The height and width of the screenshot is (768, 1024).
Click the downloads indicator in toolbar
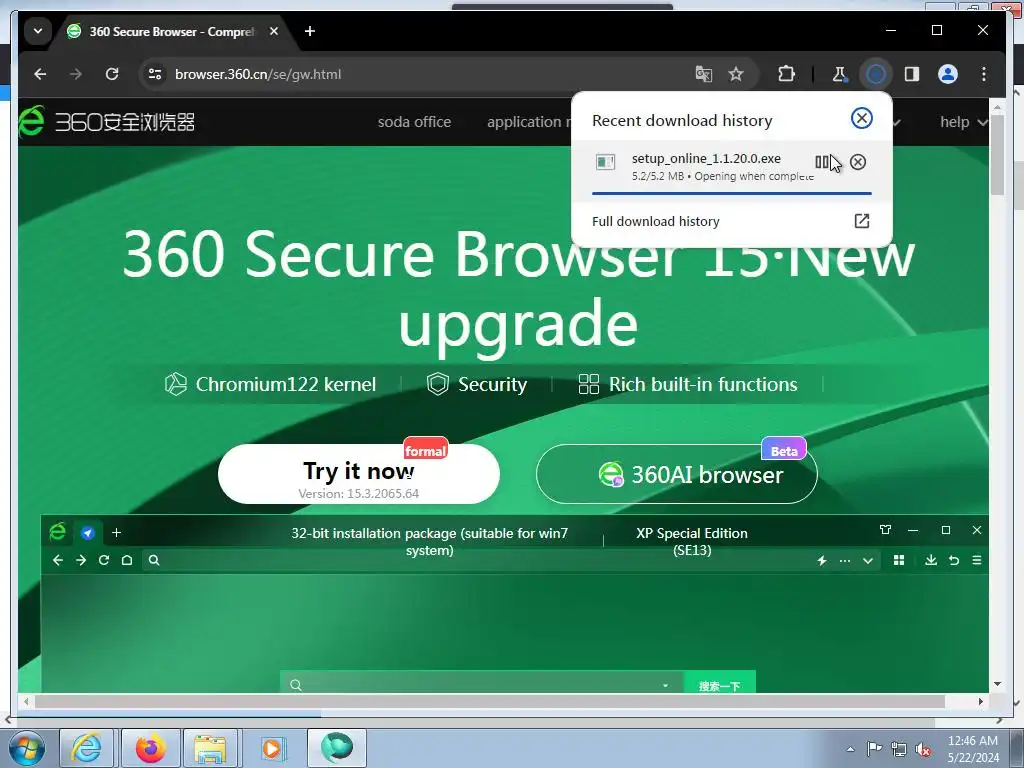point(876,74)
